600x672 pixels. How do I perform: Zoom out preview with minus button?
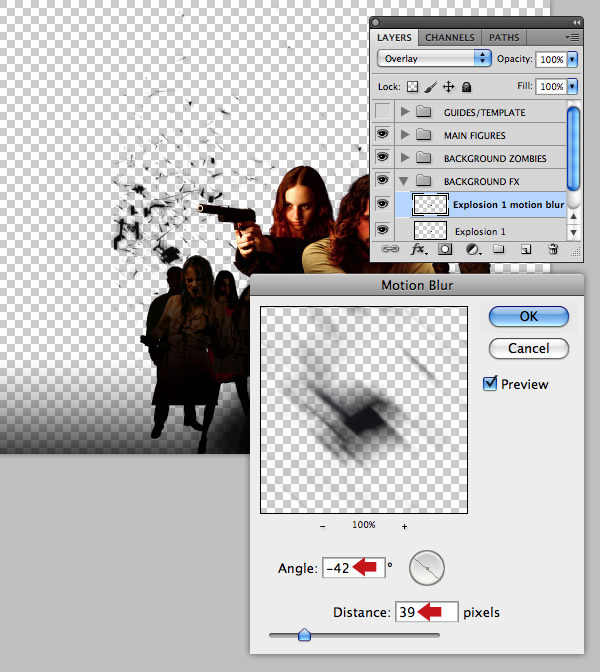click(322, 526)
